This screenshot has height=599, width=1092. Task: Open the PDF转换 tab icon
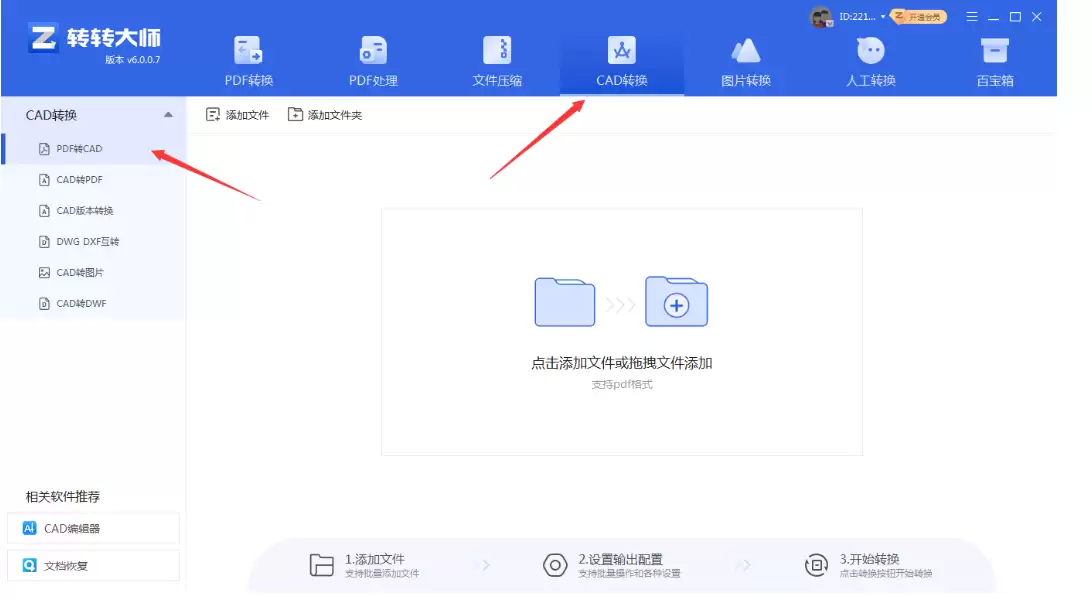[248, 50]
